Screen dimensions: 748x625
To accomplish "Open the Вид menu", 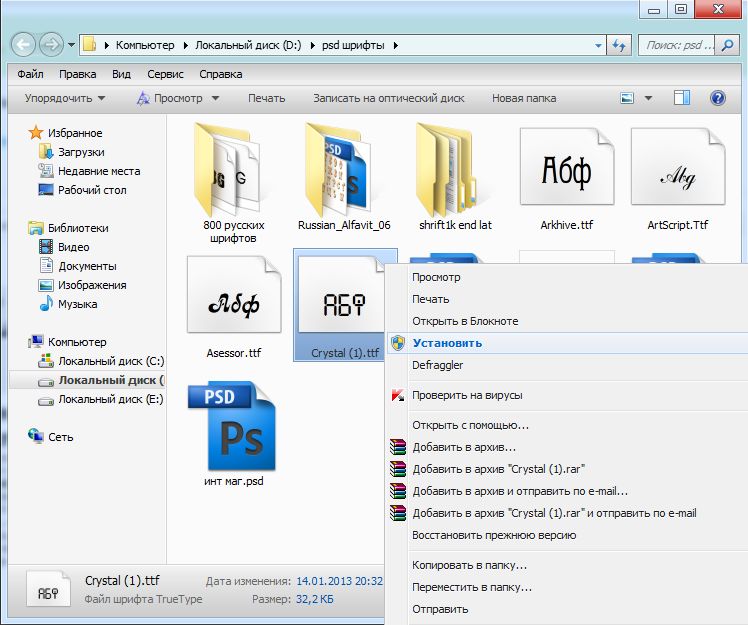I will point(121,74).
